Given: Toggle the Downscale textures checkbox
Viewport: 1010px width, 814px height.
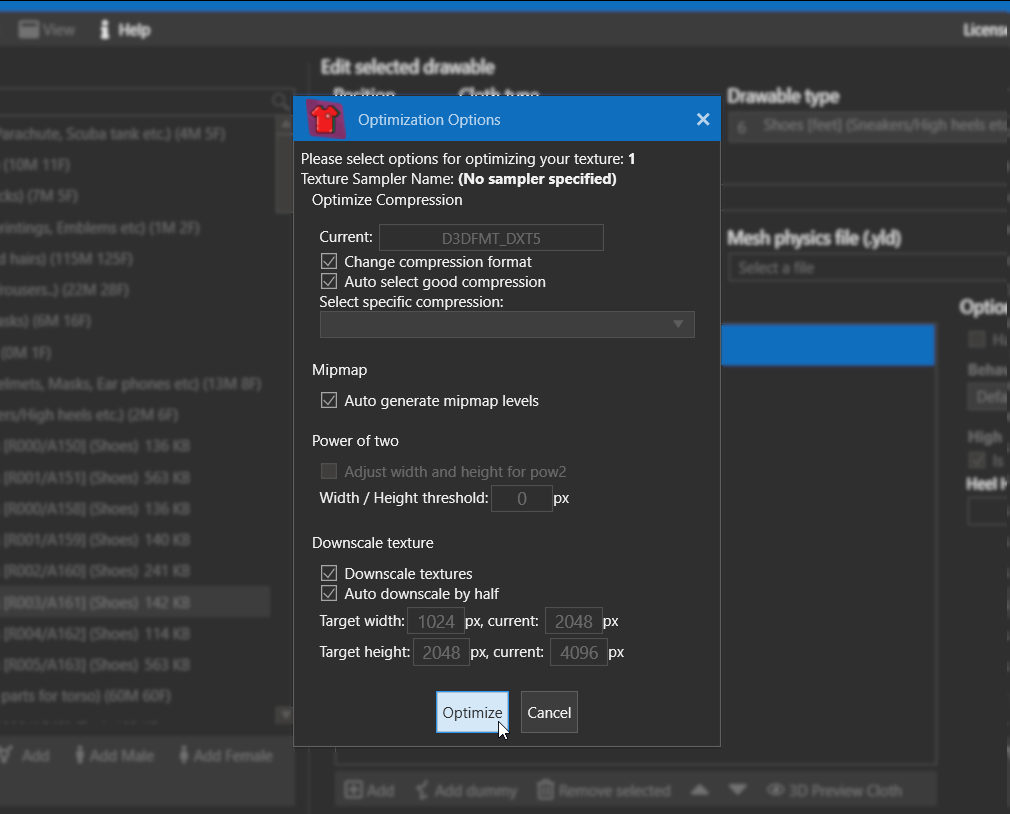Looking at the screenshot, I should [328, 574].
